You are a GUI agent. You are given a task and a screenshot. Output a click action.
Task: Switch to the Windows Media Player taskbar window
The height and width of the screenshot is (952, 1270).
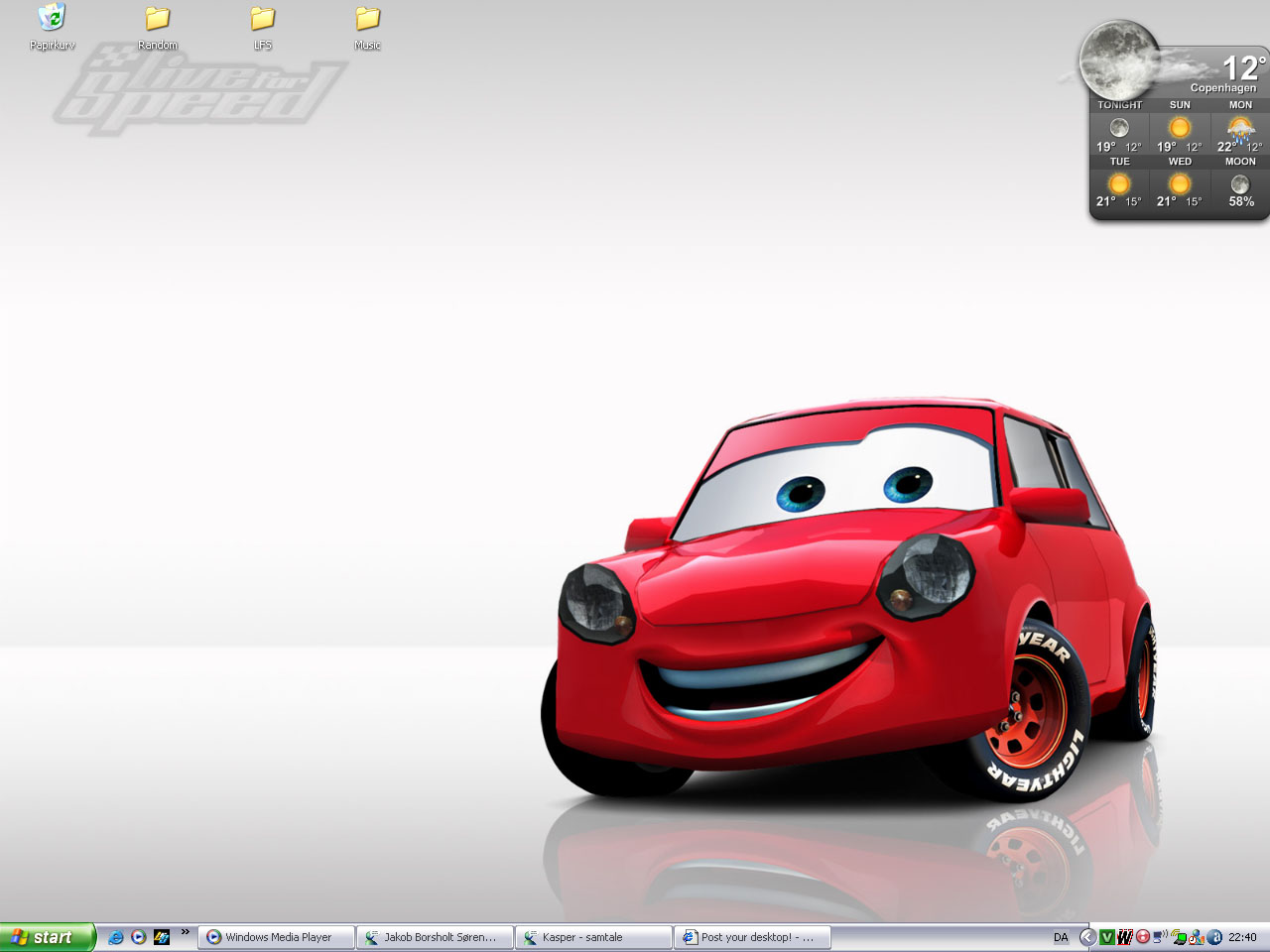pyautogui.click(x=277, y=937)
